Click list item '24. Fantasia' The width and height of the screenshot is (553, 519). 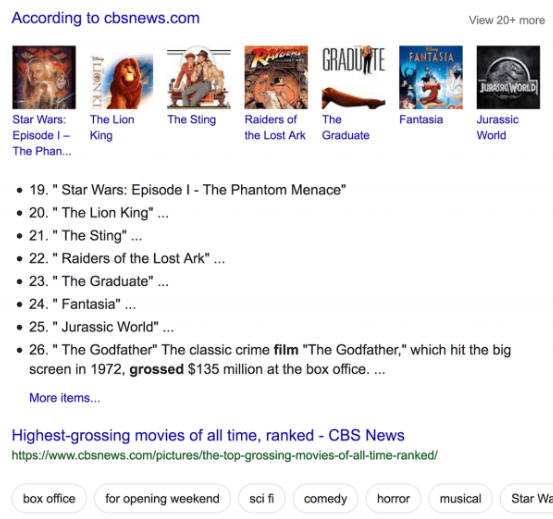[82, 304]
